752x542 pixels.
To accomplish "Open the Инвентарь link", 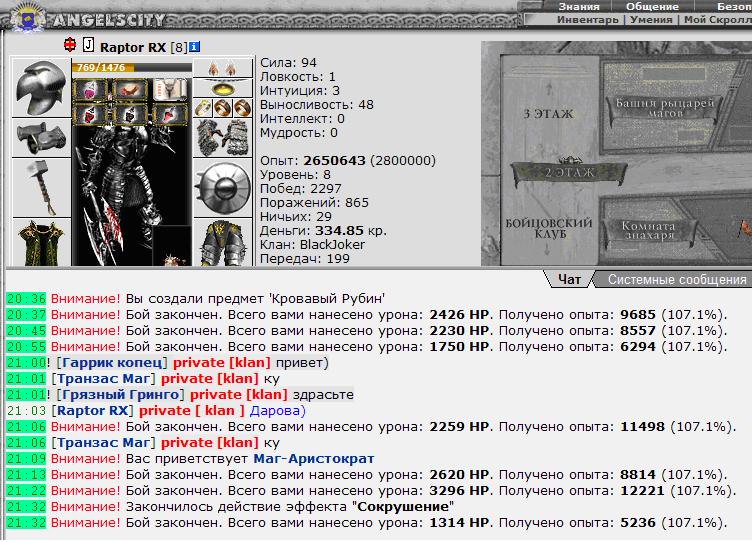I will tap(588, 20).
